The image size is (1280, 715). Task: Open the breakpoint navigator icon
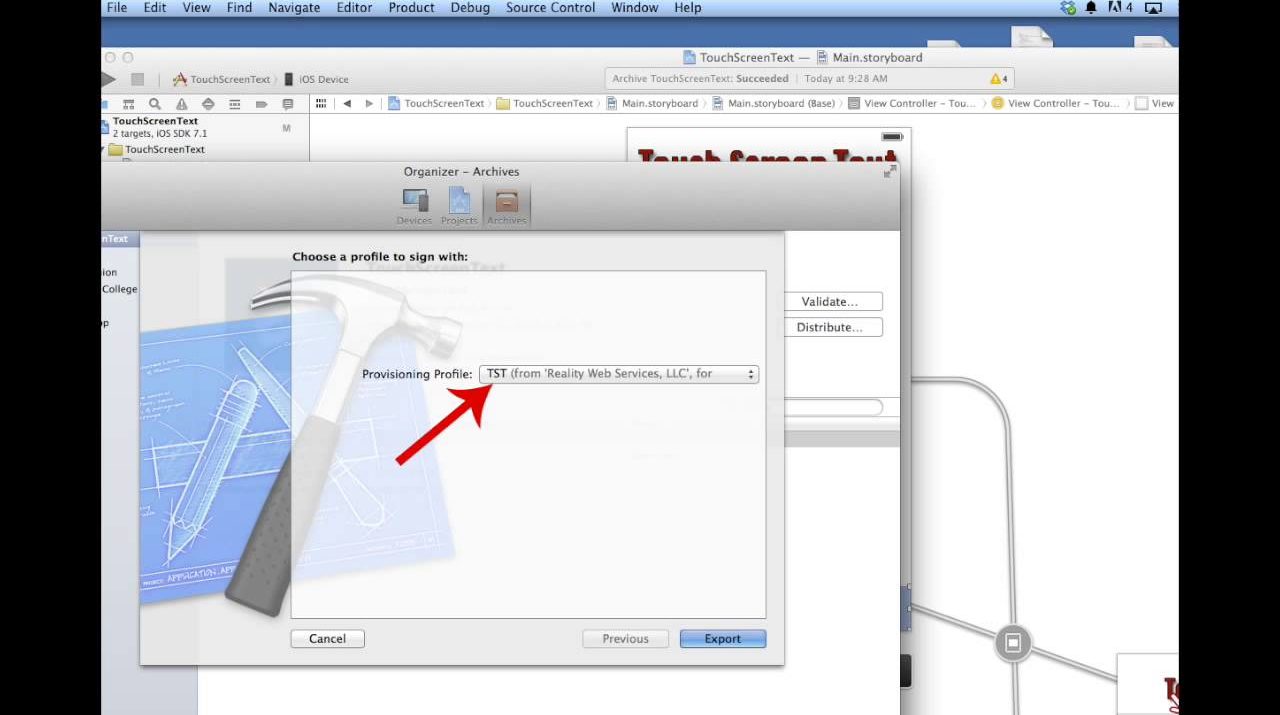[x=261, y=104]
